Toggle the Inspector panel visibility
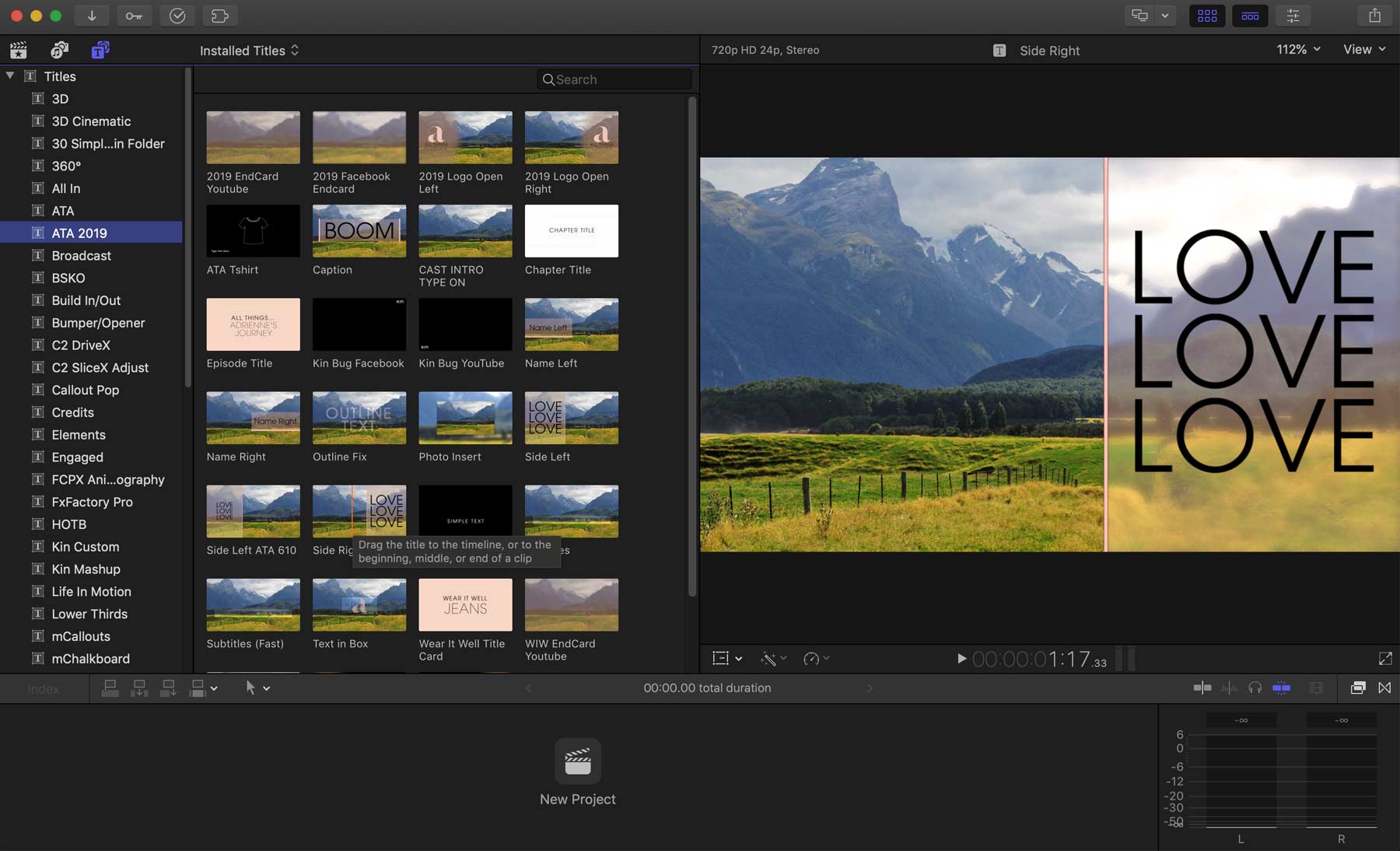The width and height of the screenshot is (1400, 851). [1293, 16]
